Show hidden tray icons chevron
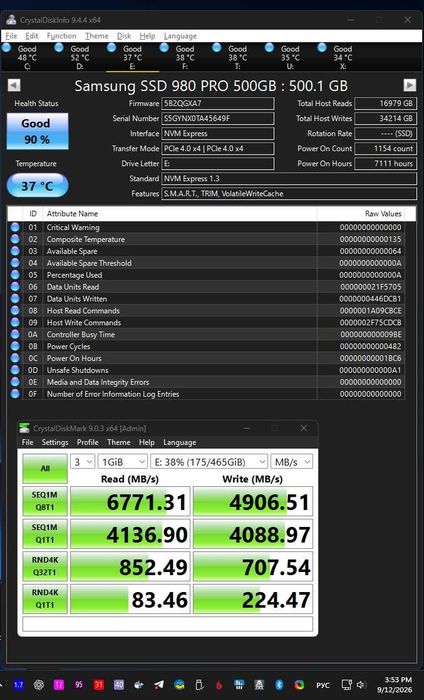This screenshot has height=700, width=424. pos(1,684)
